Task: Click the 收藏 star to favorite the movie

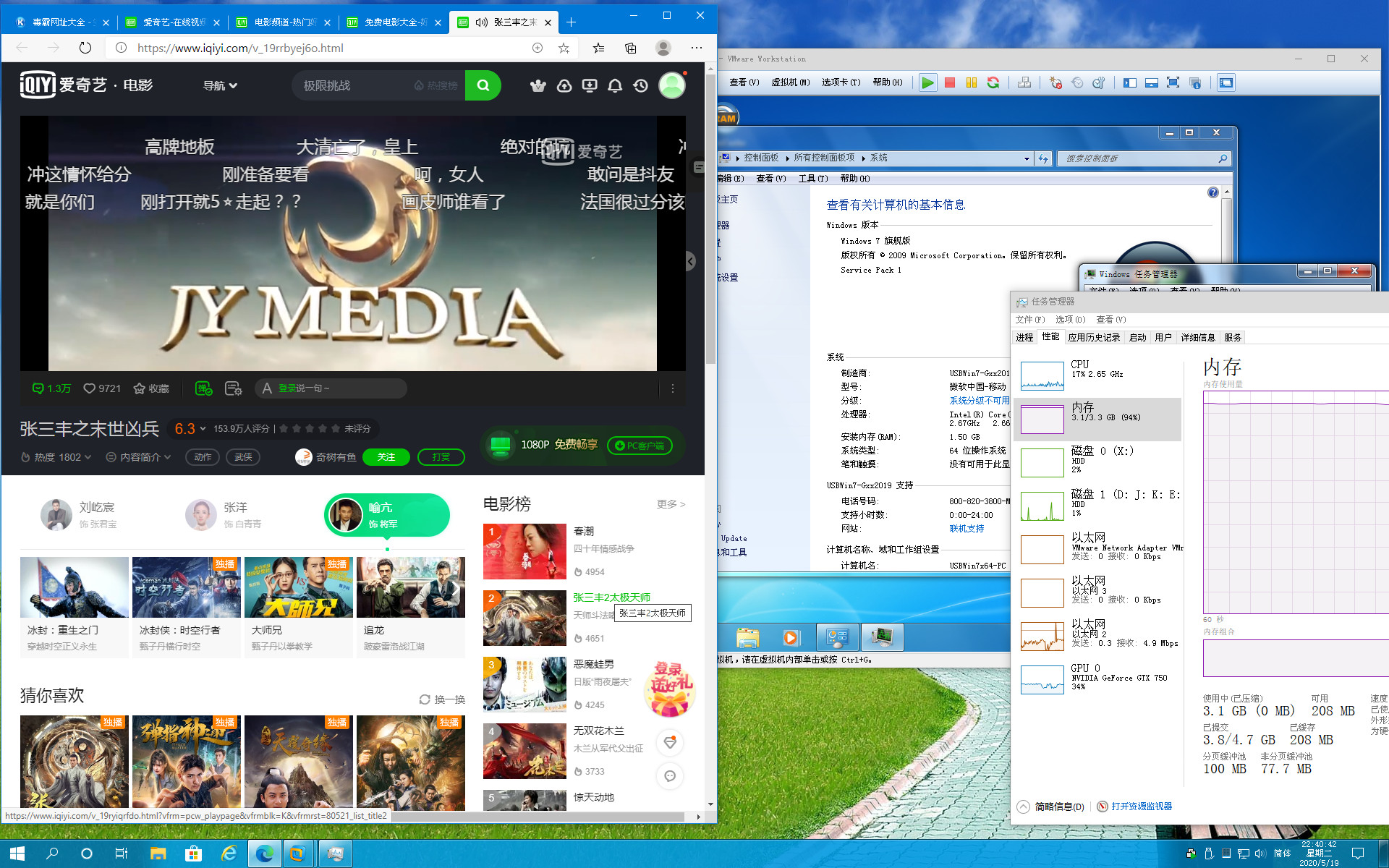Action: click(x=151, y=388)
